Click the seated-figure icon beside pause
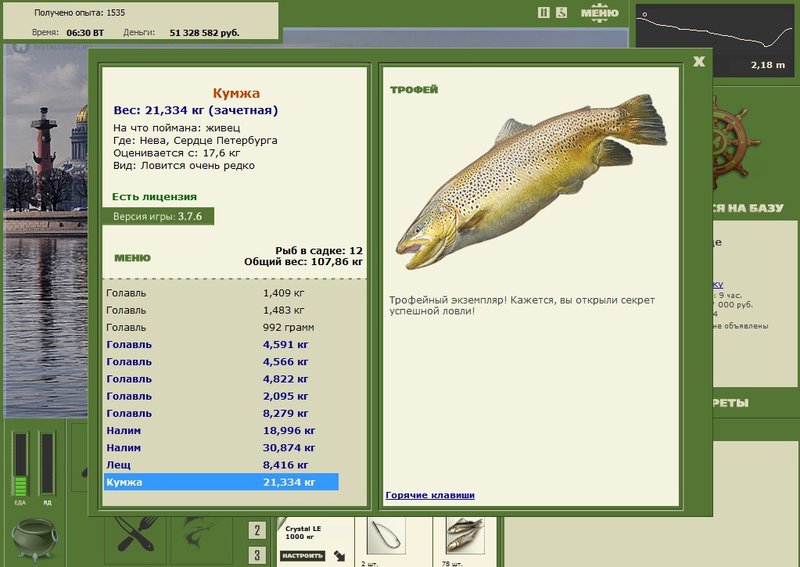This screenshot has height=567, width=800. (x=561, y=13)
